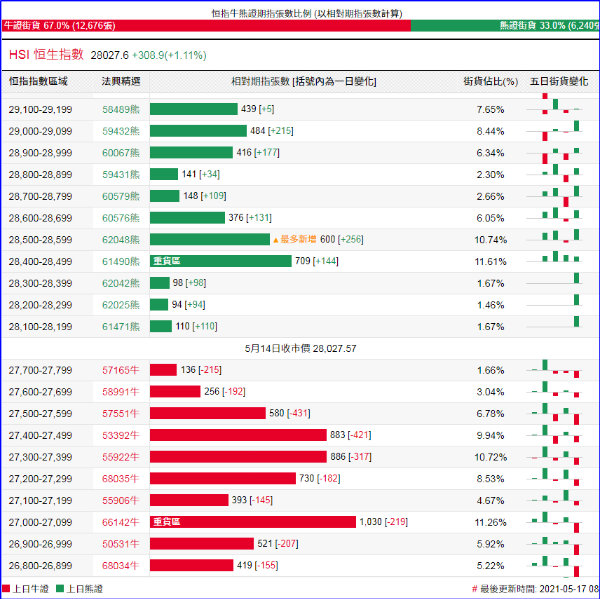Open warrant link 60579熊

(121, 196)
